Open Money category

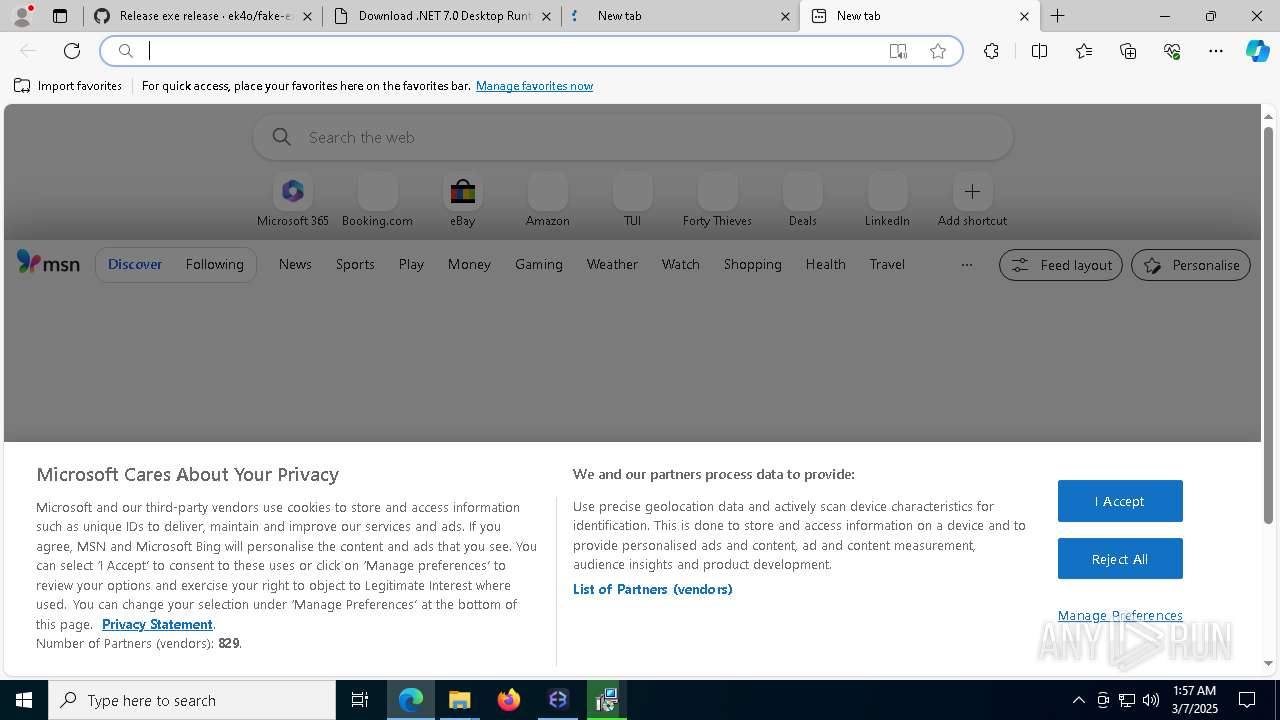click(469, 264)
